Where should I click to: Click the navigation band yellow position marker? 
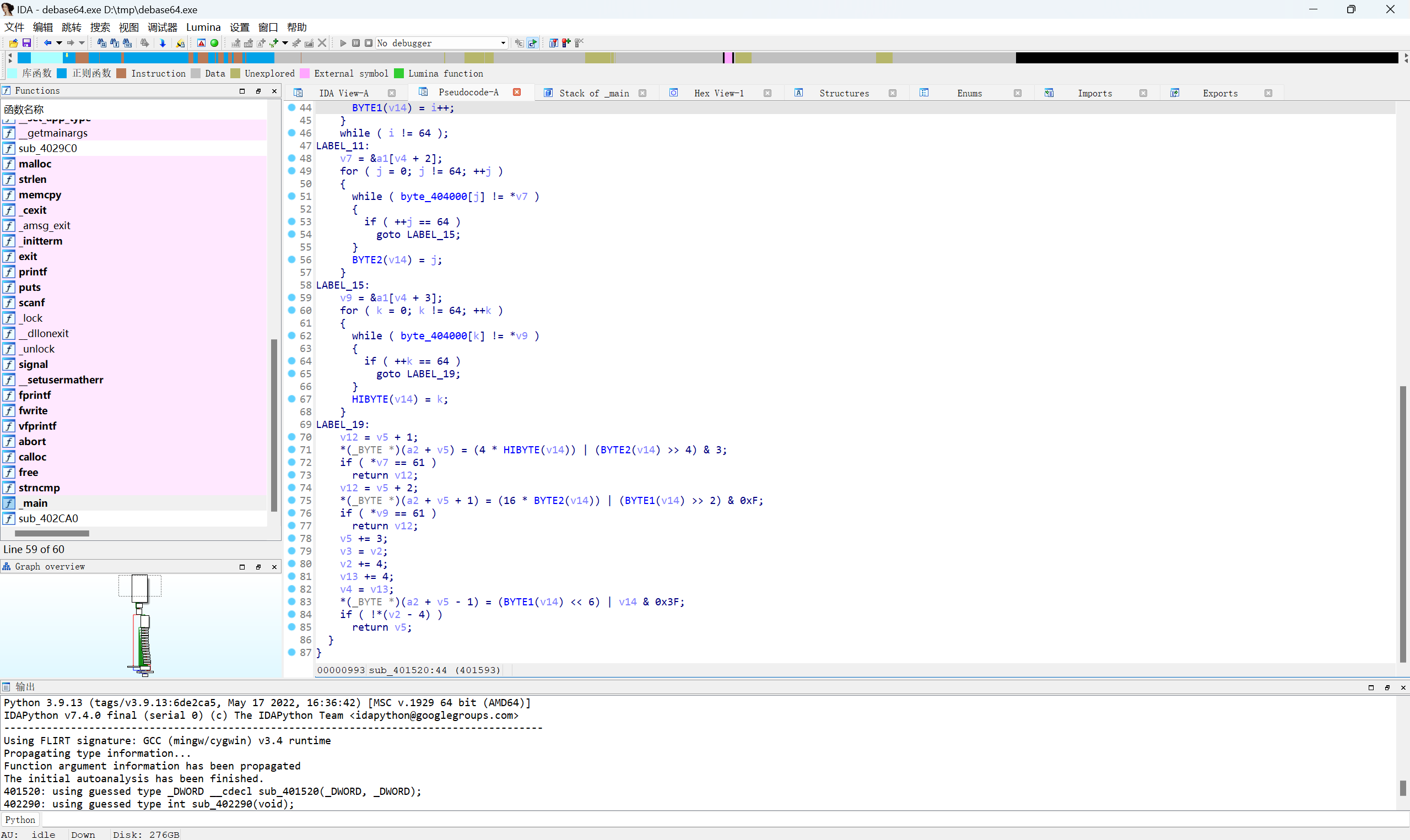pos(67,56)
